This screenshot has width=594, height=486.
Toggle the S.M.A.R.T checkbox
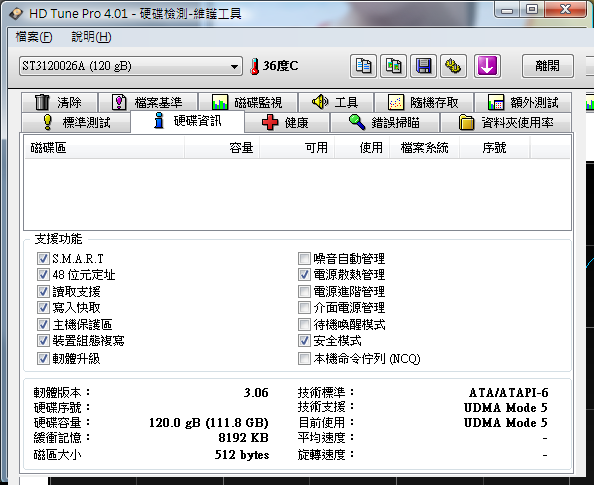(x=43, y=259)
